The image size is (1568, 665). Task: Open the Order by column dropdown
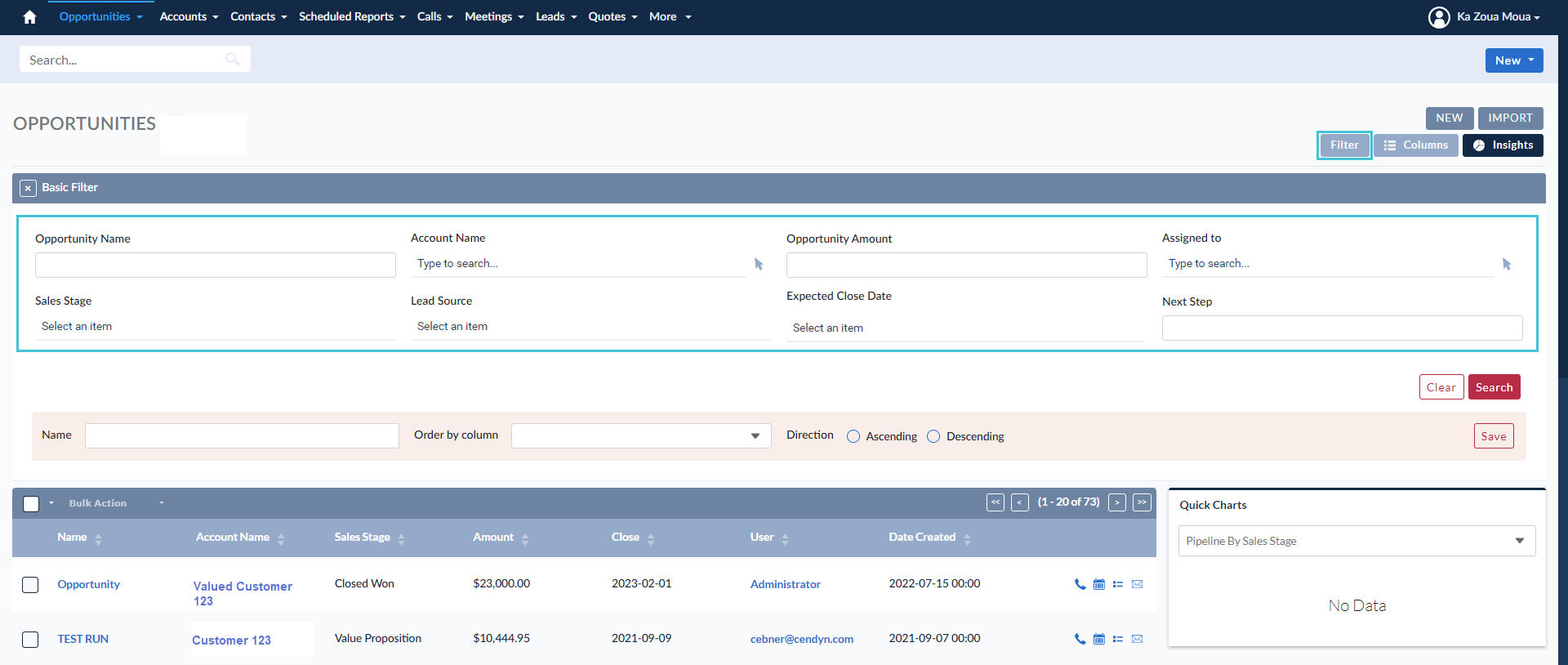pyautogui.click(x=641, y=435)
